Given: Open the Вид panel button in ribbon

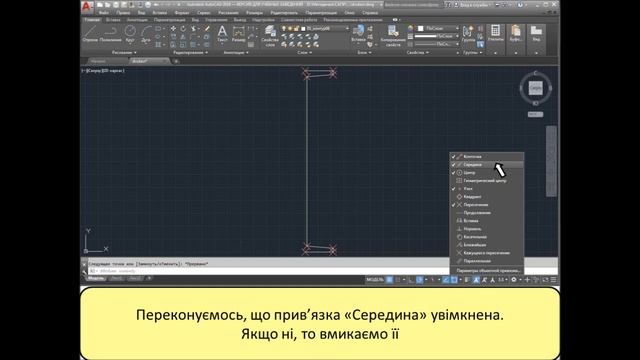Looking at the screenshot, I should (536, 33).
